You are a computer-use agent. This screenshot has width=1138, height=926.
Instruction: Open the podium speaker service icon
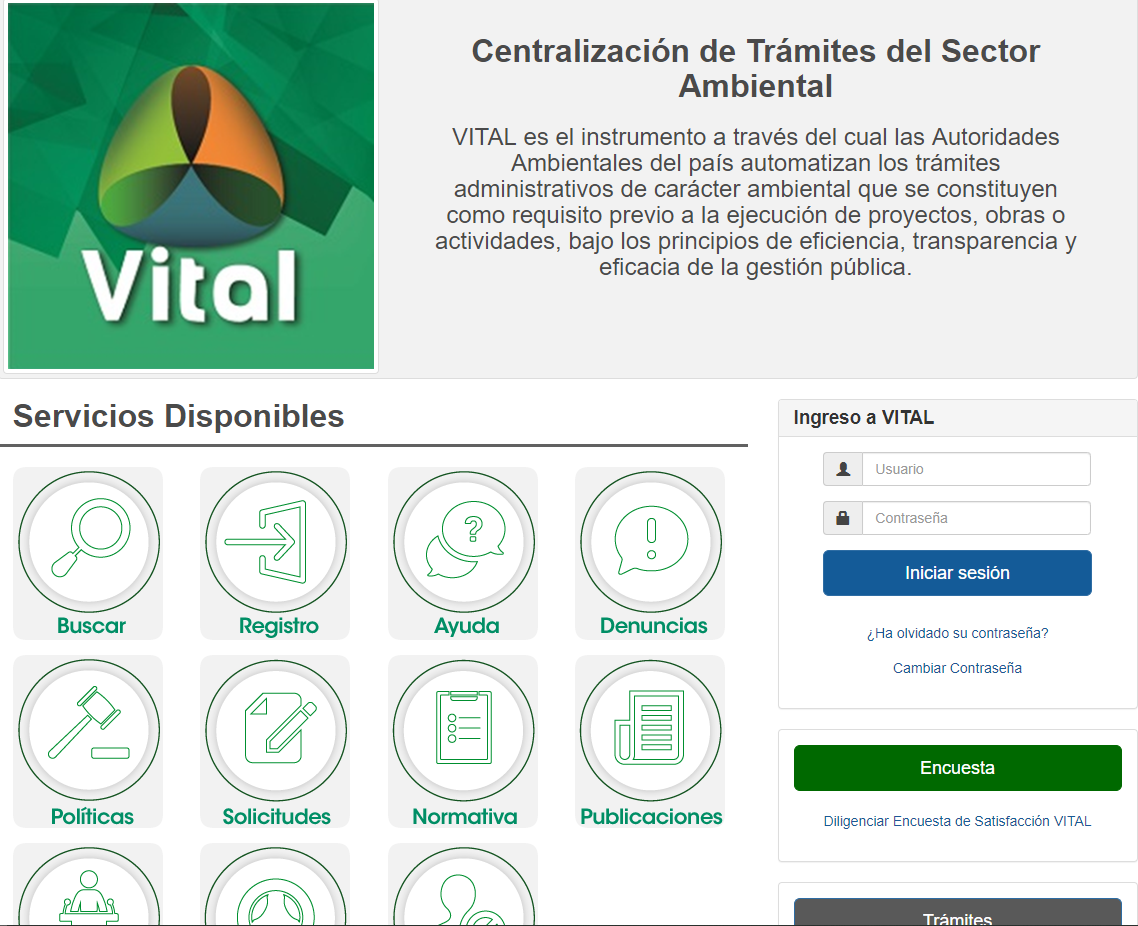(89, 887)
